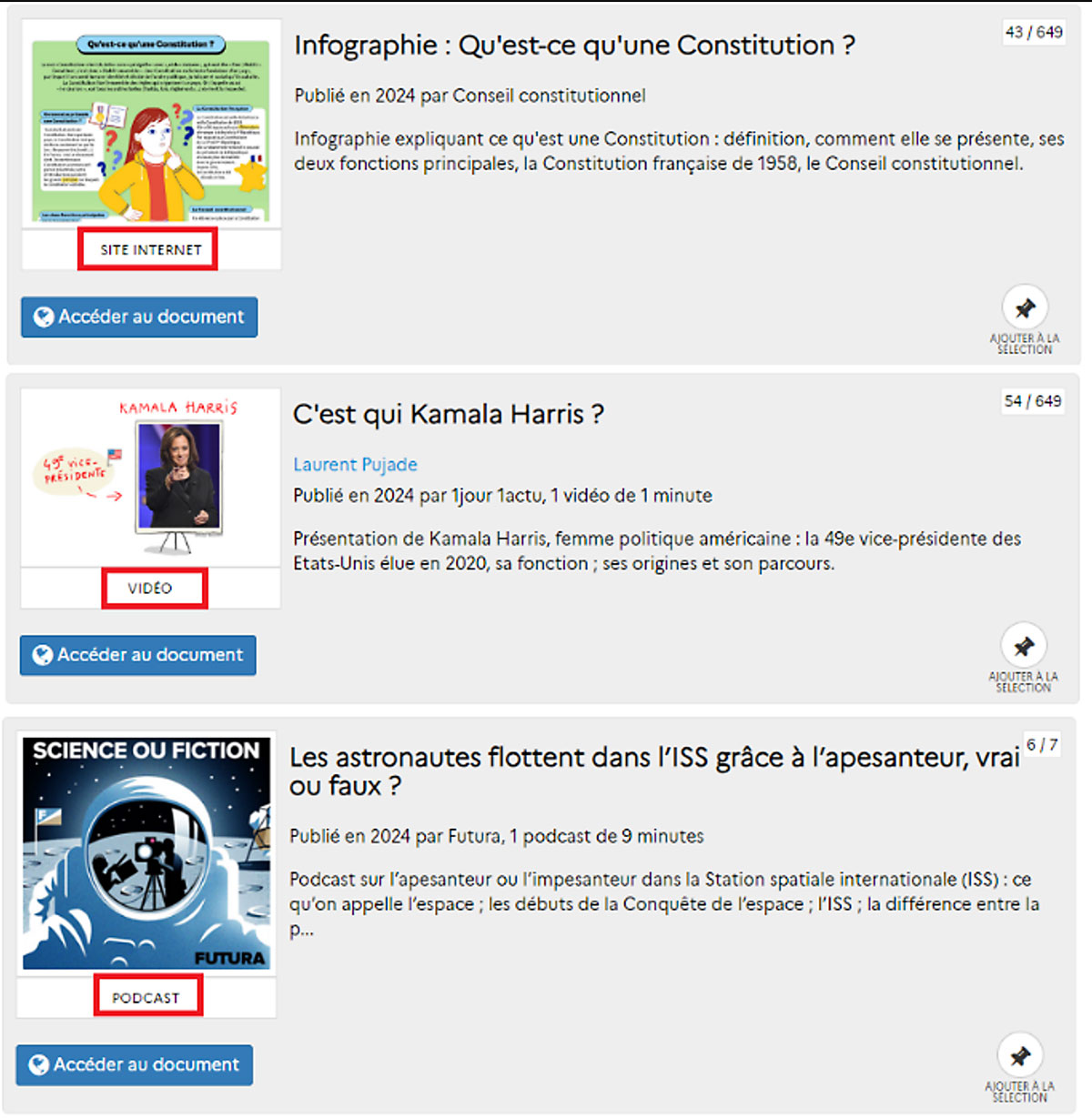Open the title Infographie : Qu'est-ce qu'une Constitution ?
The width and height of the screenshot is (1092, 1118).
574,45
